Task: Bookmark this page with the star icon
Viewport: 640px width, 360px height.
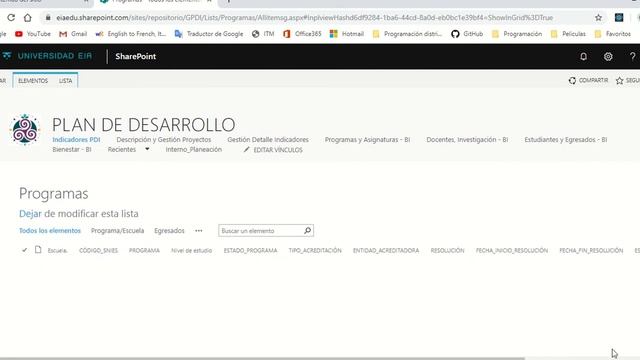Action: tap(598, 18)
